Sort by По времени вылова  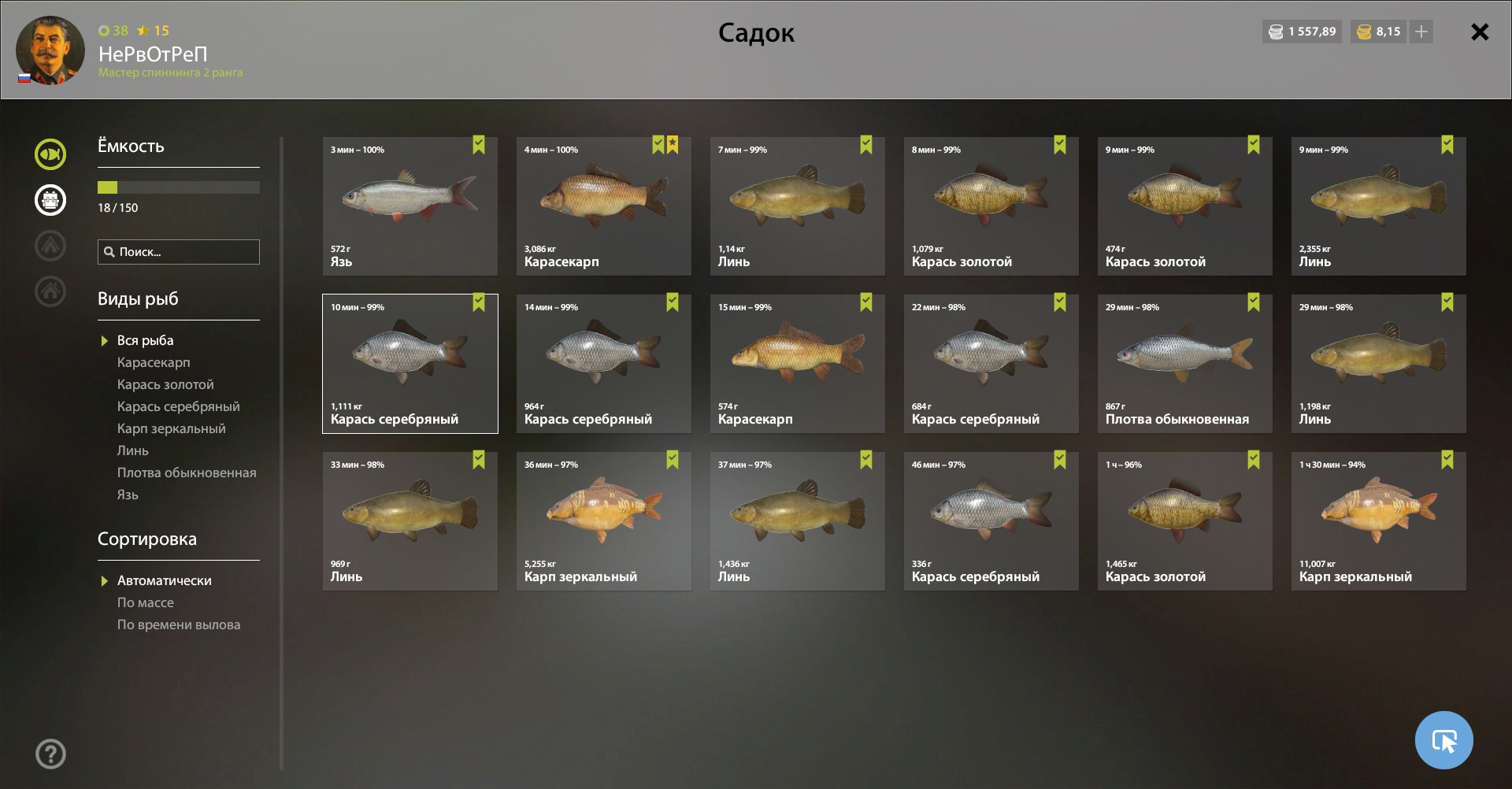pyautogui.click(x=179, y=624)
